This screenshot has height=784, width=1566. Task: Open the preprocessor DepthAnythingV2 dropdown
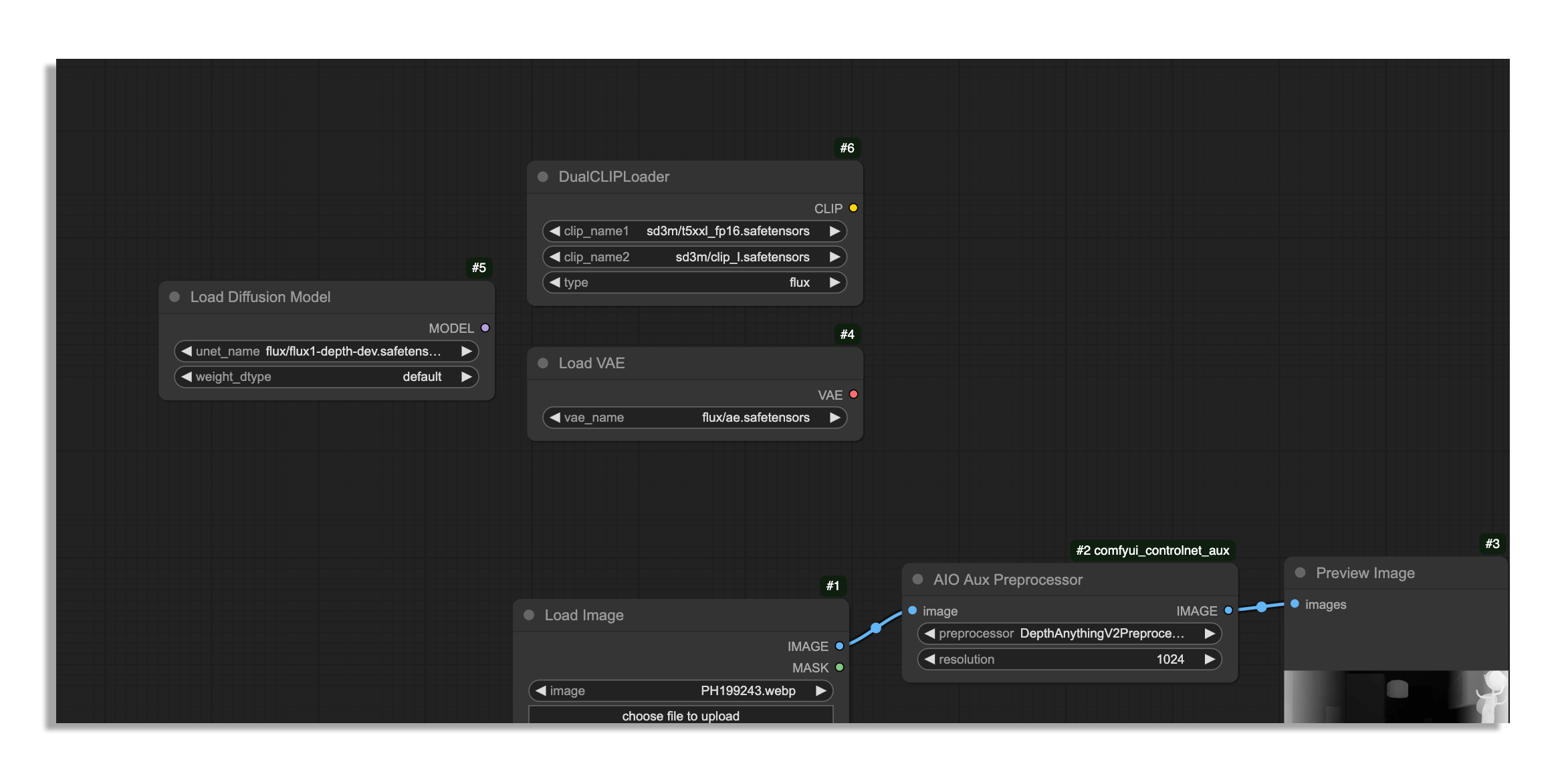tap(1069, 634)
